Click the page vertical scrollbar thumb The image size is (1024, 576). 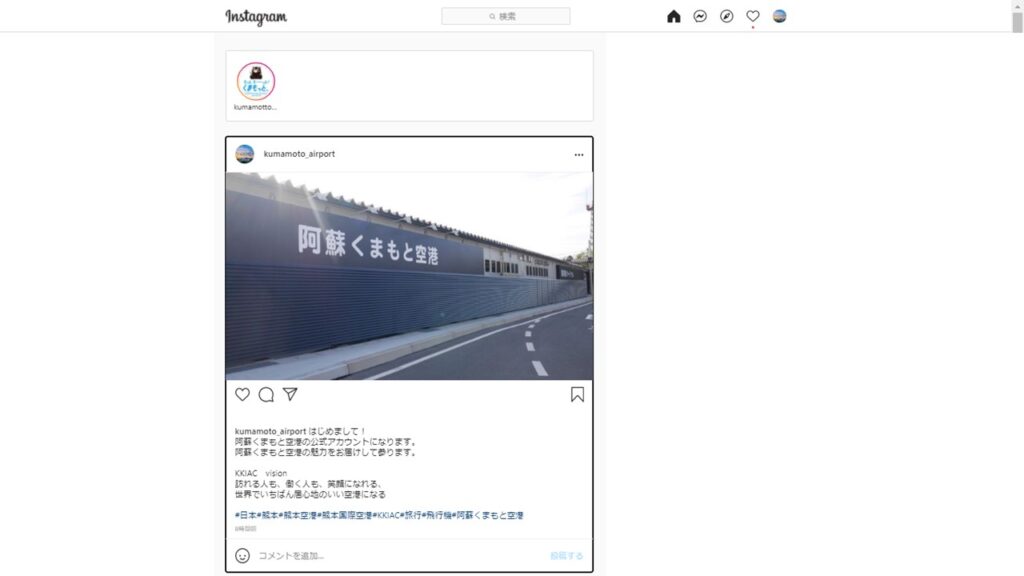[1017, 16]
